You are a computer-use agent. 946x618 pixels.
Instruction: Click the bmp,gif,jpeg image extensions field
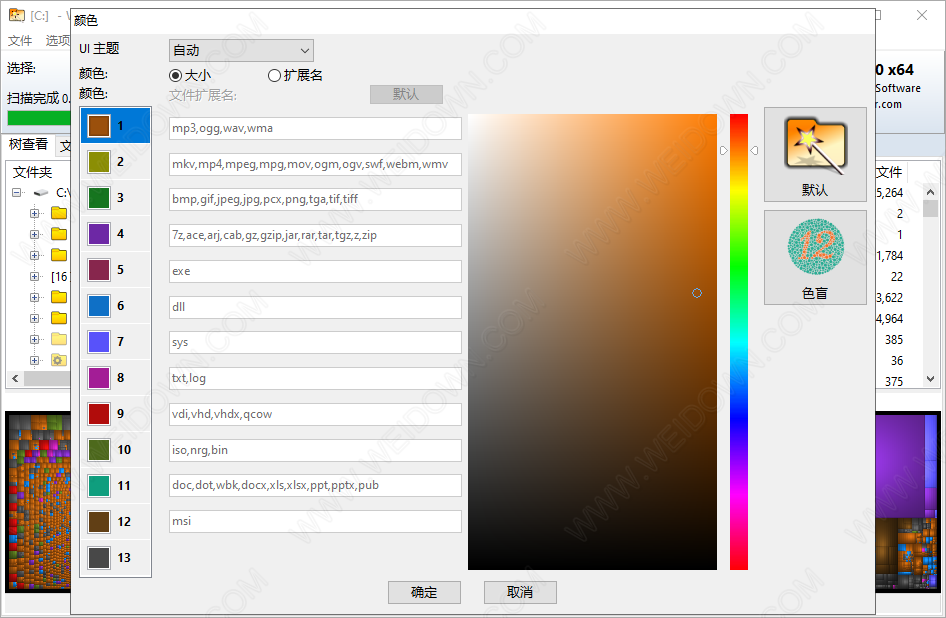(315, 199)
